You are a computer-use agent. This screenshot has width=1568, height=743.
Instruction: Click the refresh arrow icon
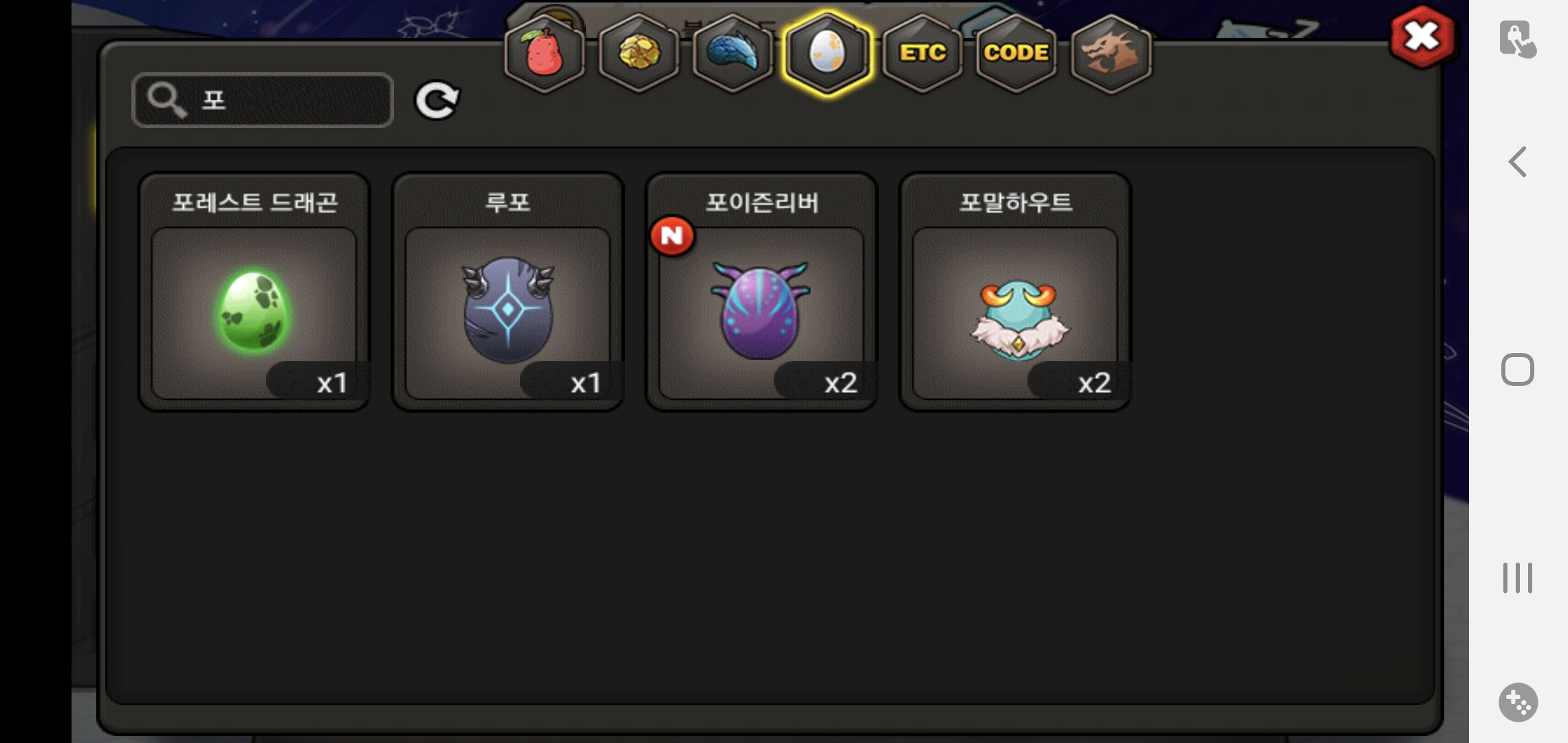[437, 100]
